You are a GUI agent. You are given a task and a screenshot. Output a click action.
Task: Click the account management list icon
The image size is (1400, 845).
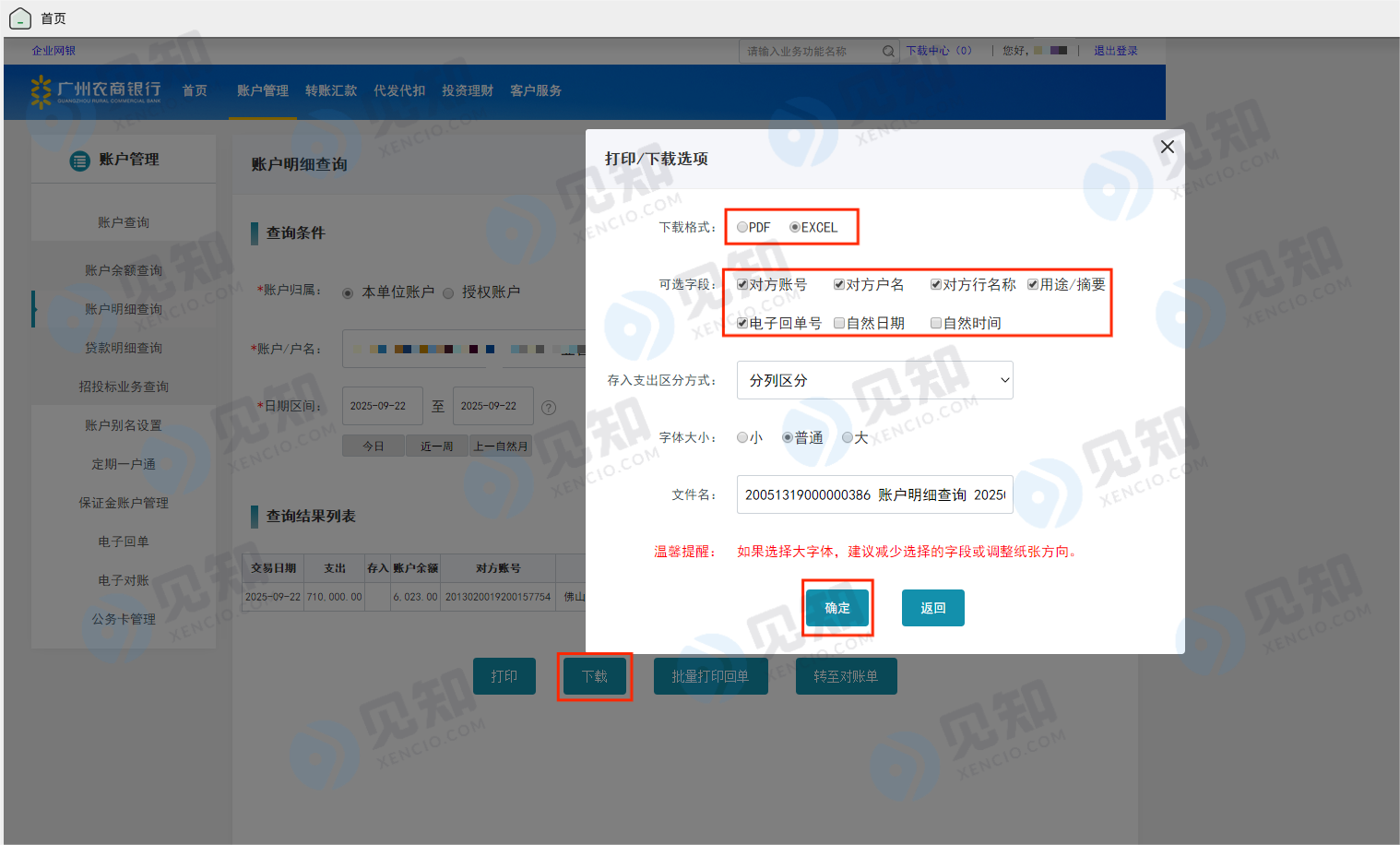tap(80, 161)
